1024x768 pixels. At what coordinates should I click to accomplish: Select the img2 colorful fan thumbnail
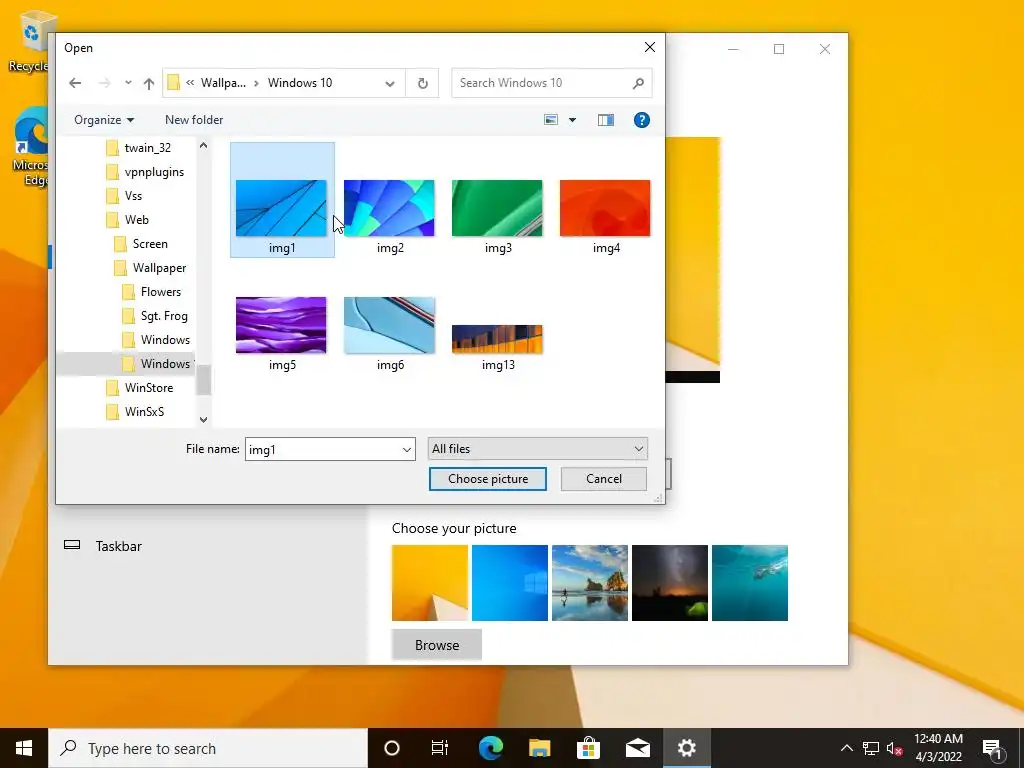point(389,209)
